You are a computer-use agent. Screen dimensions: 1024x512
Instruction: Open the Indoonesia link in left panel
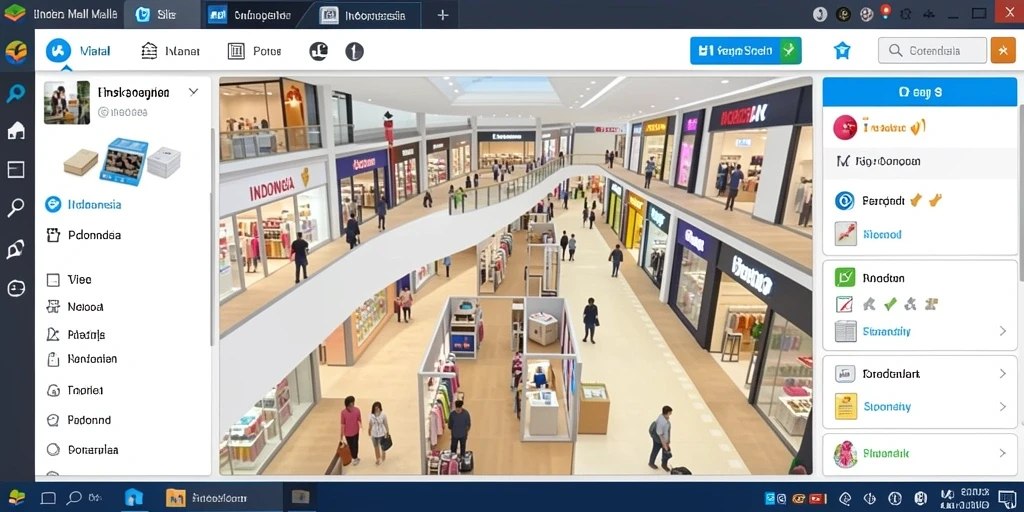[95, 204]
